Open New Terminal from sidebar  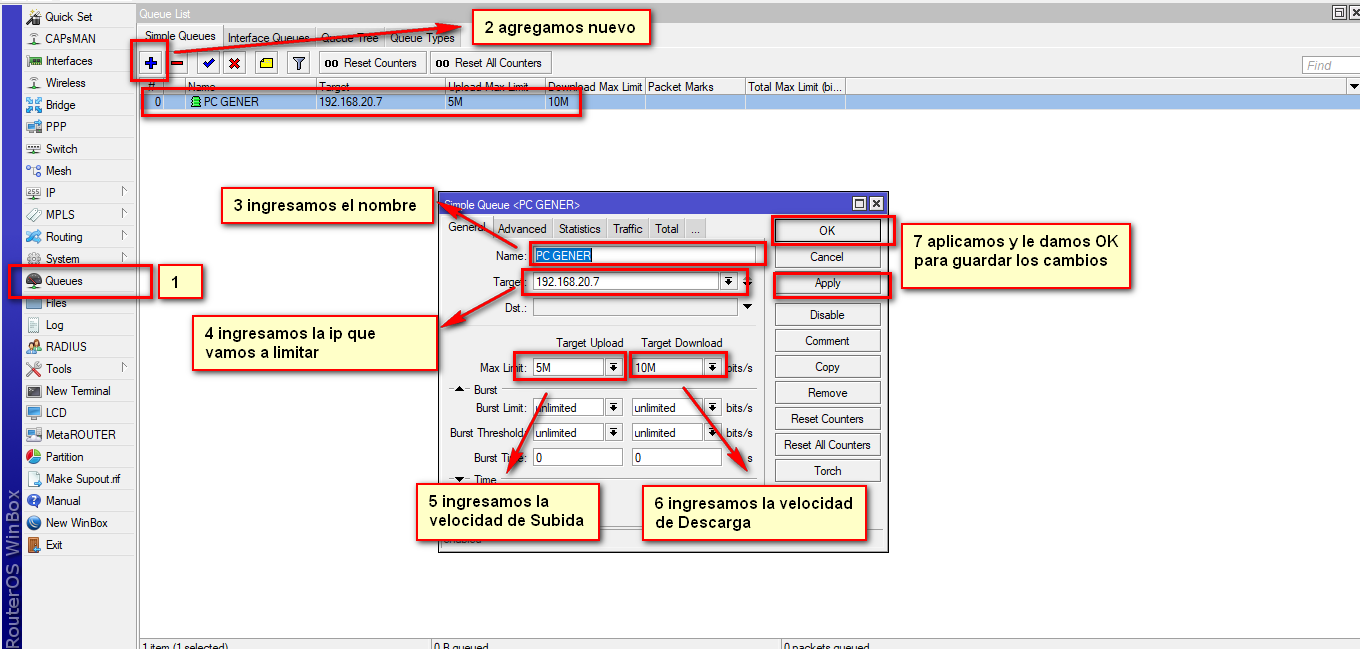(77, 391)
